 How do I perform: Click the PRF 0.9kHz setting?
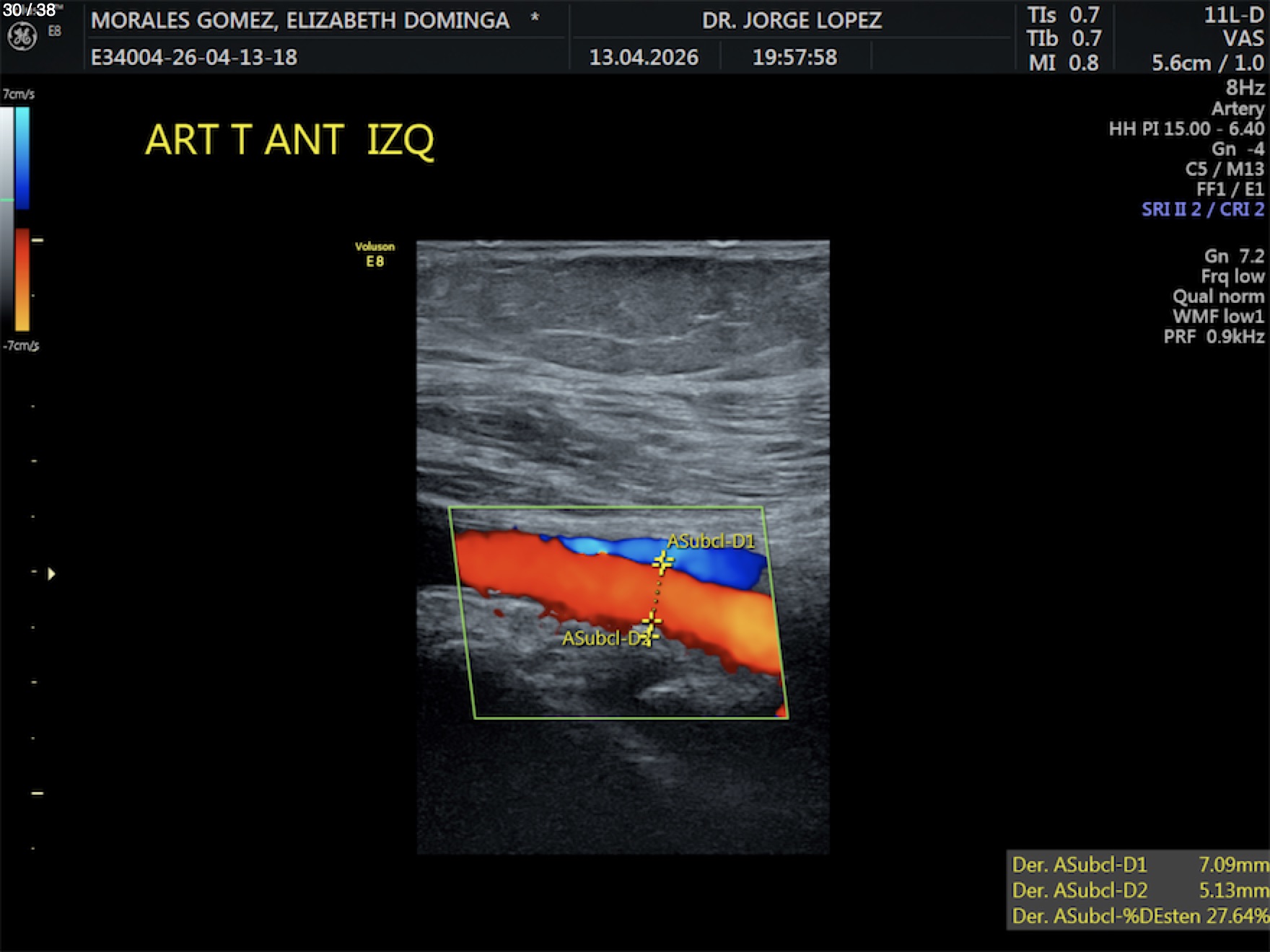pyautogui.click(x=1214, y=337)
